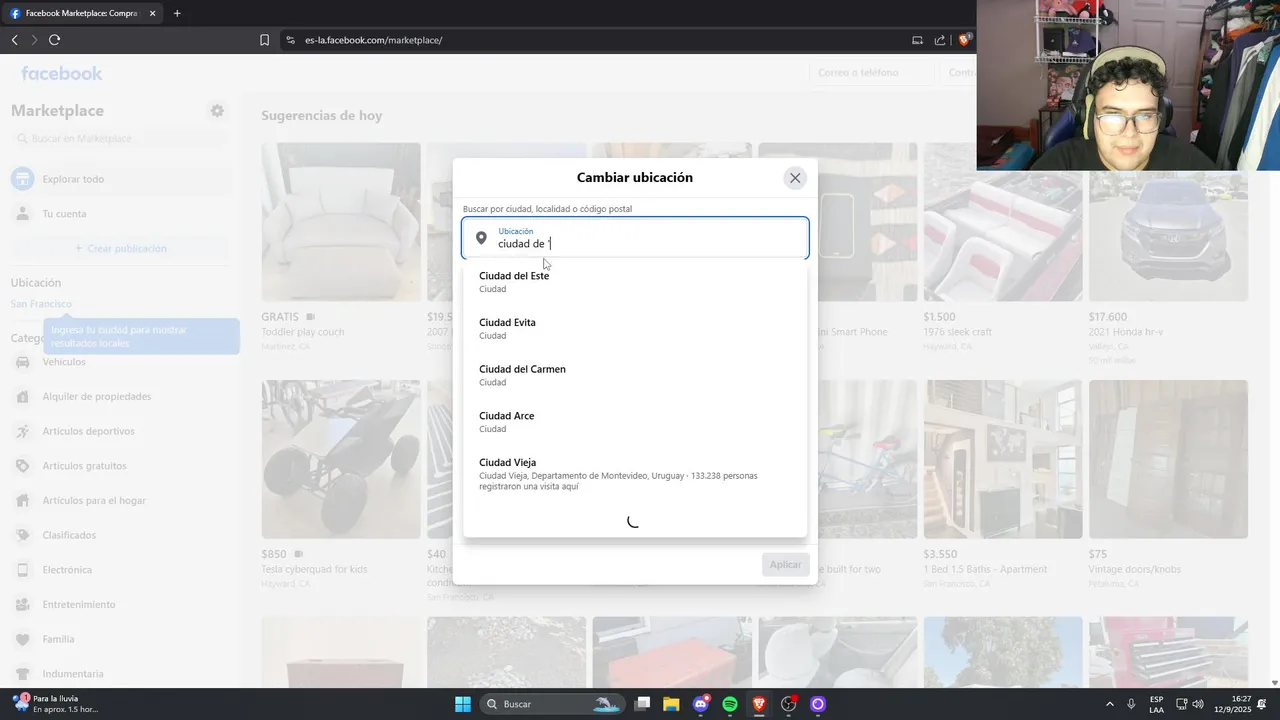Viewport: 1280px width, 720px height.
Task: Click the microphone tray icon
Action: 1131,704
